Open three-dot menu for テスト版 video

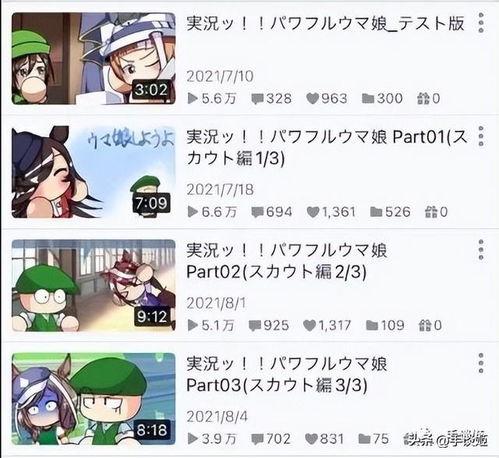click(x=481, y=23)
